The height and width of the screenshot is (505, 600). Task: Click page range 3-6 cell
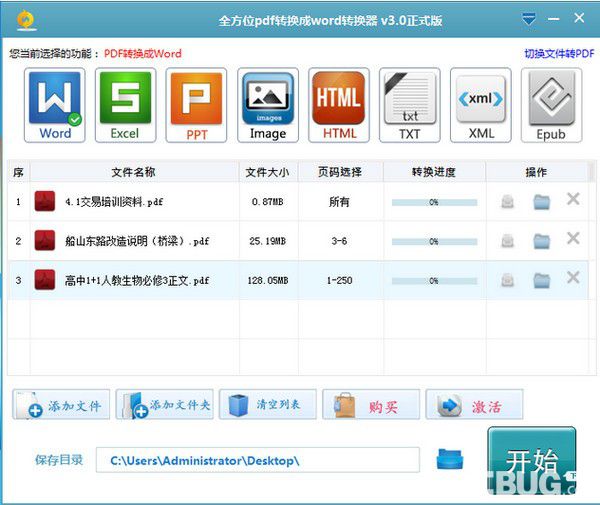[339, 241]
